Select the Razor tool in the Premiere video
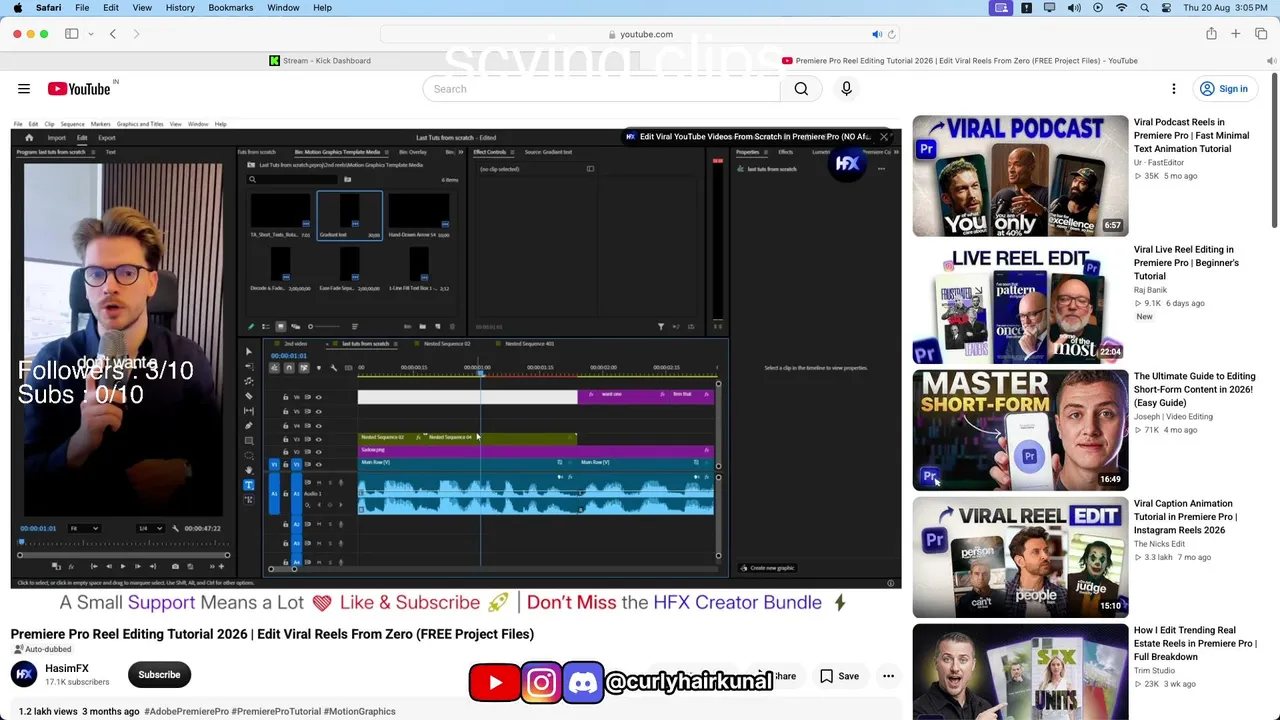This screenshot has width=1280, height=720. point(249,396)
